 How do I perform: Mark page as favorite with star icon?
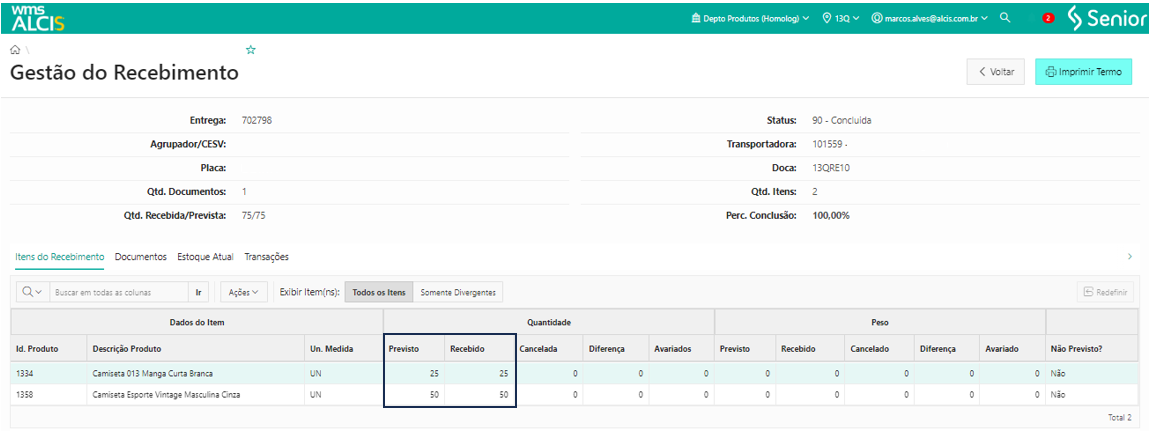[251, 50]
